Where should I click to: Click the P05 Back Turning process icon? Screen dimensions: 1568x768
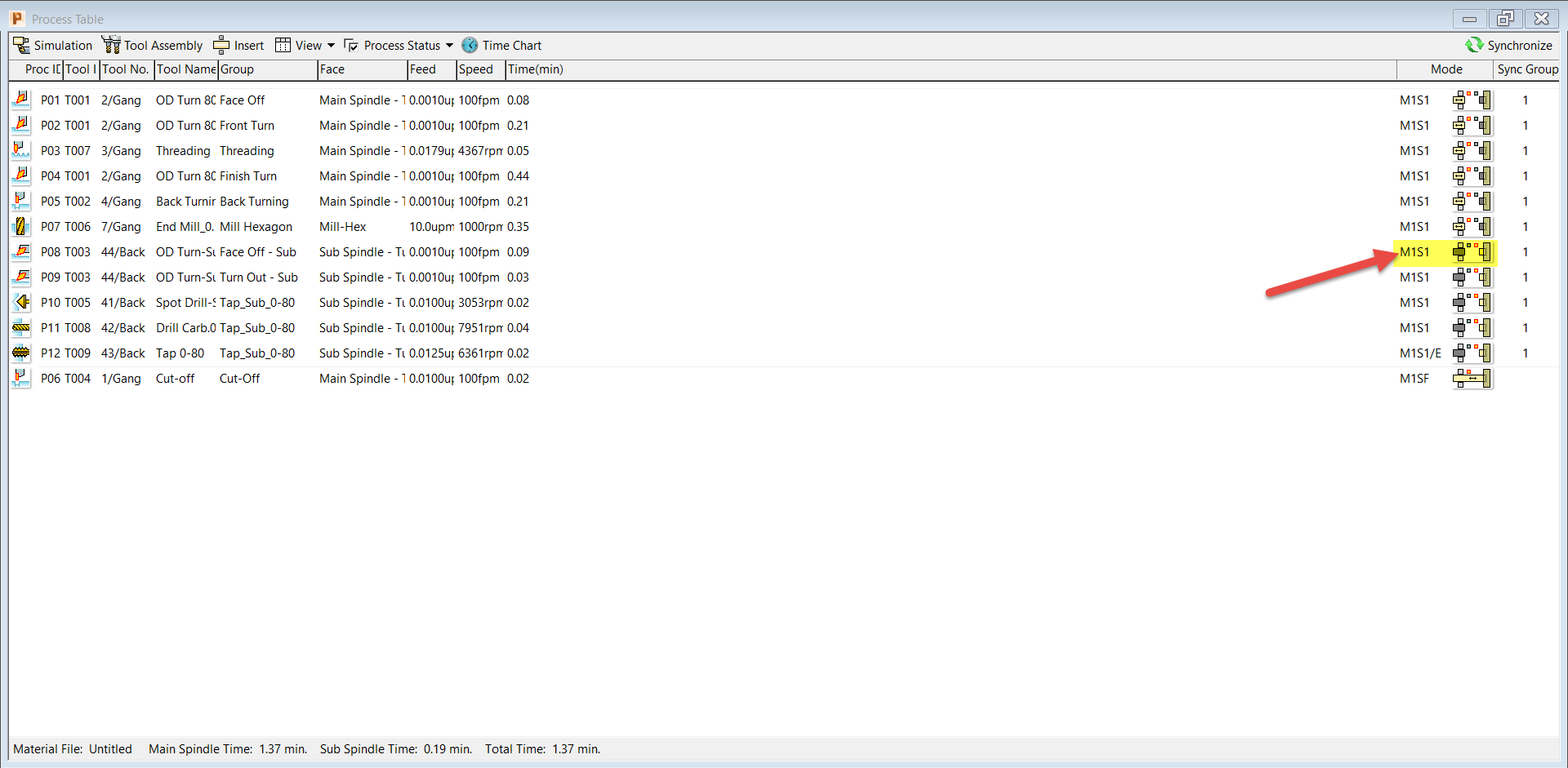(x=21, y=201)
